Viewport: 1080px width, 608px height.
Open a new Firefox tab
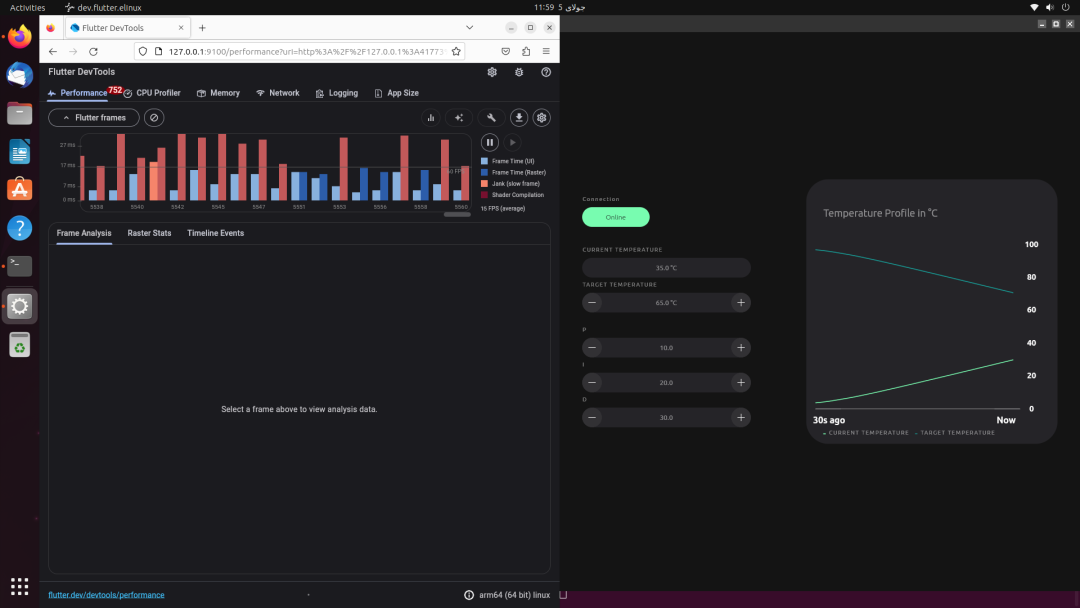[x=202, y=28]
